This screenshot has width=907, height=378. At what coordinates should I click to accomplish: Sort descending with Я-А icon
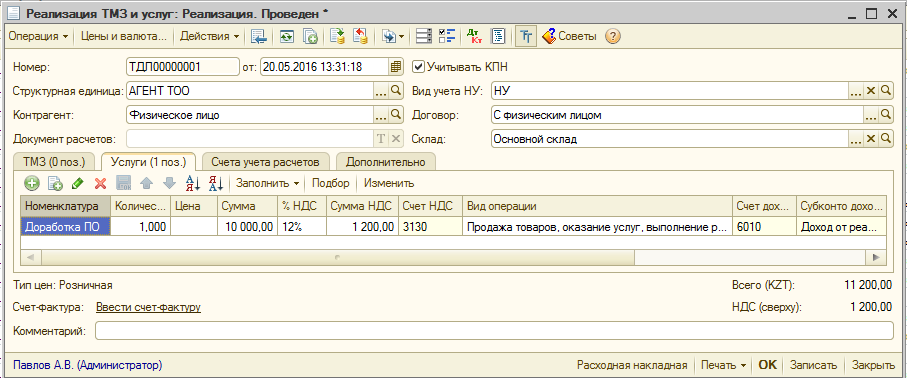[215, 184]
